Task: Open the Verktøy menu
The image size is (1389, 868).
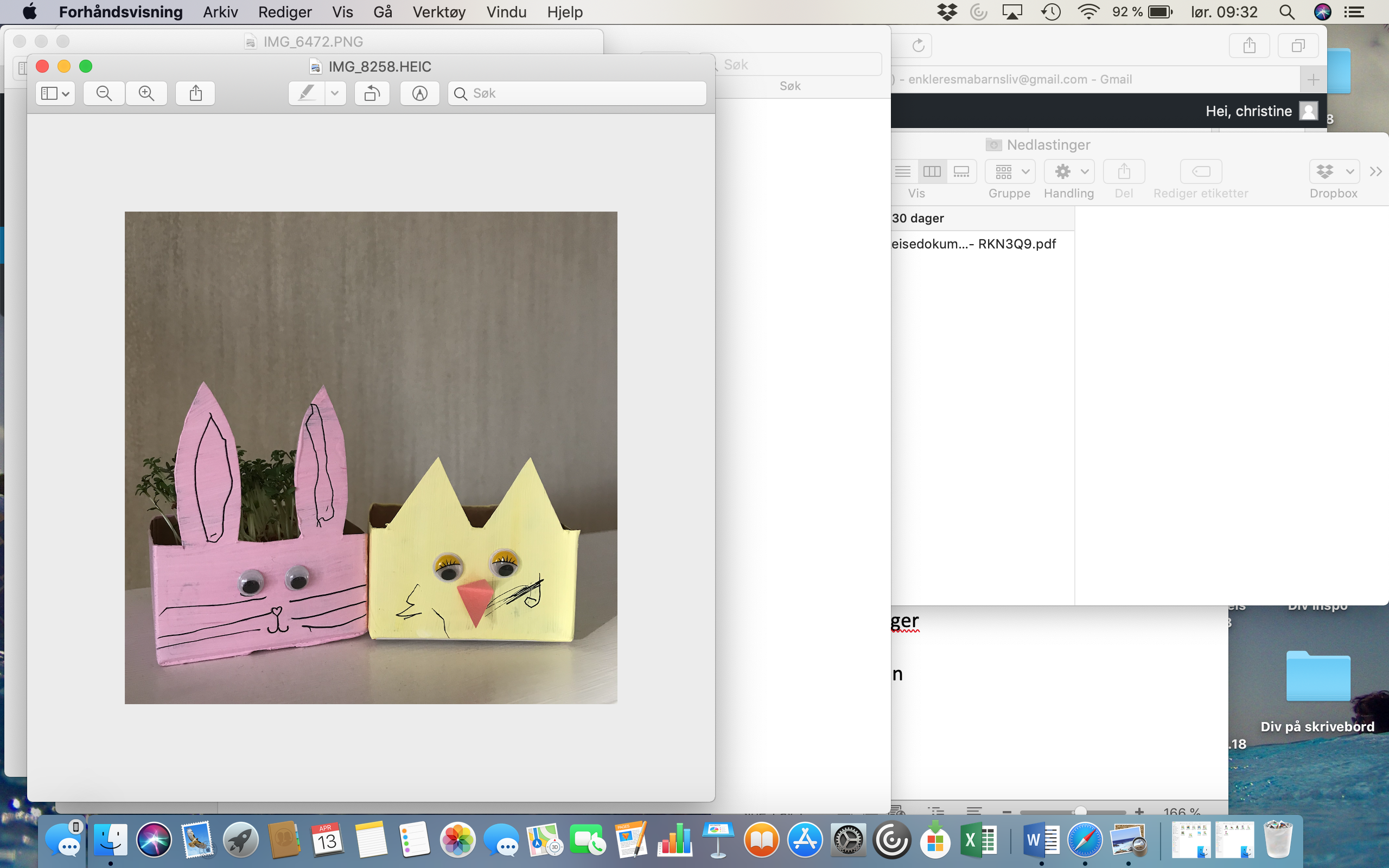Action: [438, 12]
